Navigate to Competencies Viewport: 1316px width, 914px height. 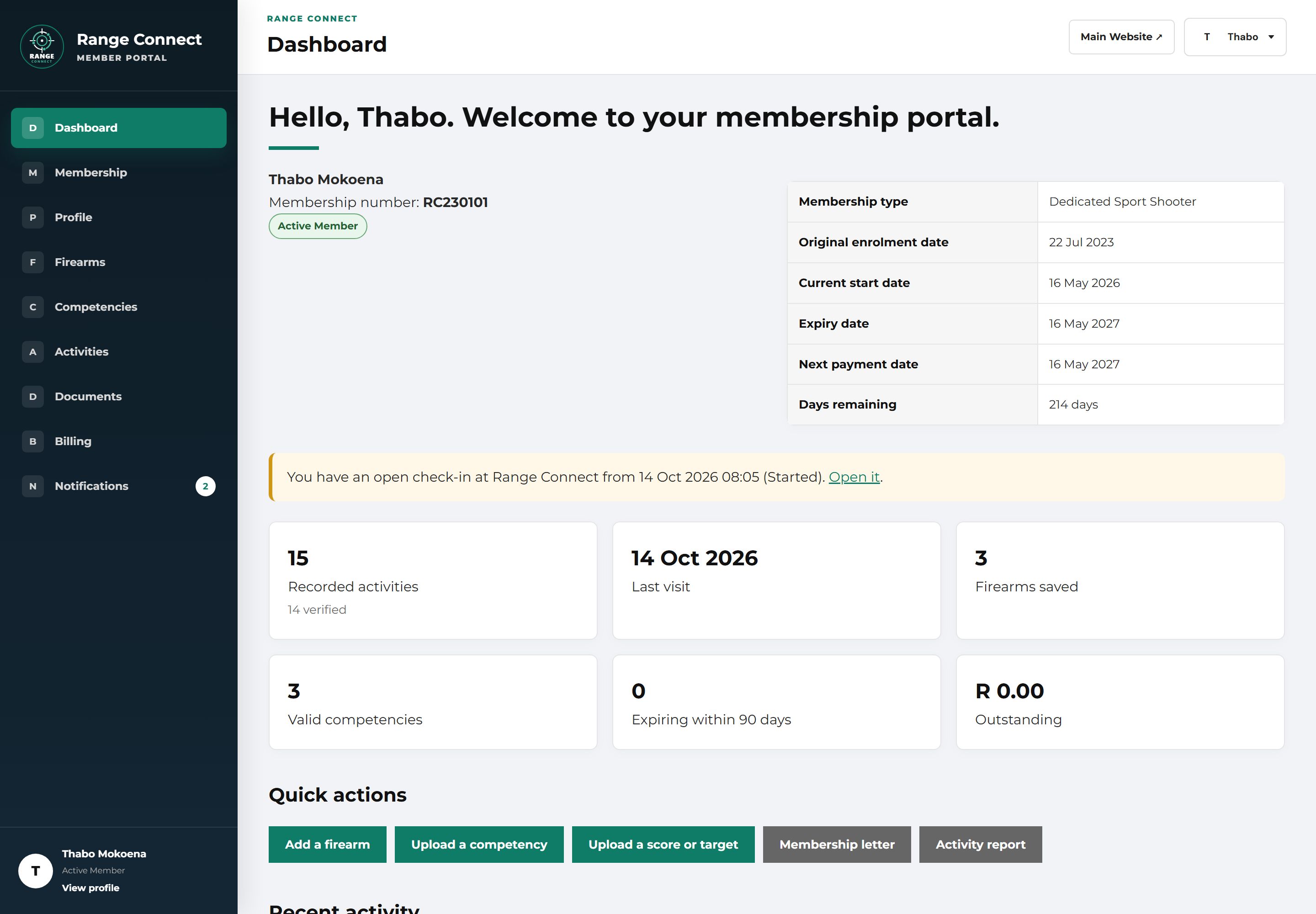coord(118,307)
